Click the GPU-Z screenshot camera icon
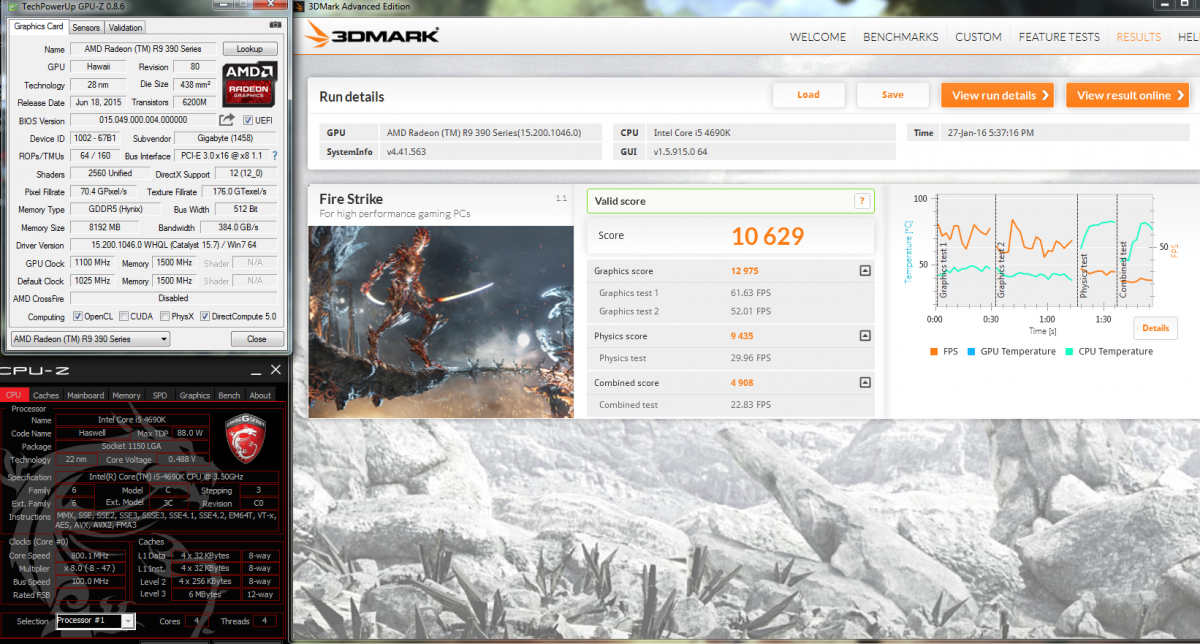Screen dimensions: 1200x644 (276, 26)
